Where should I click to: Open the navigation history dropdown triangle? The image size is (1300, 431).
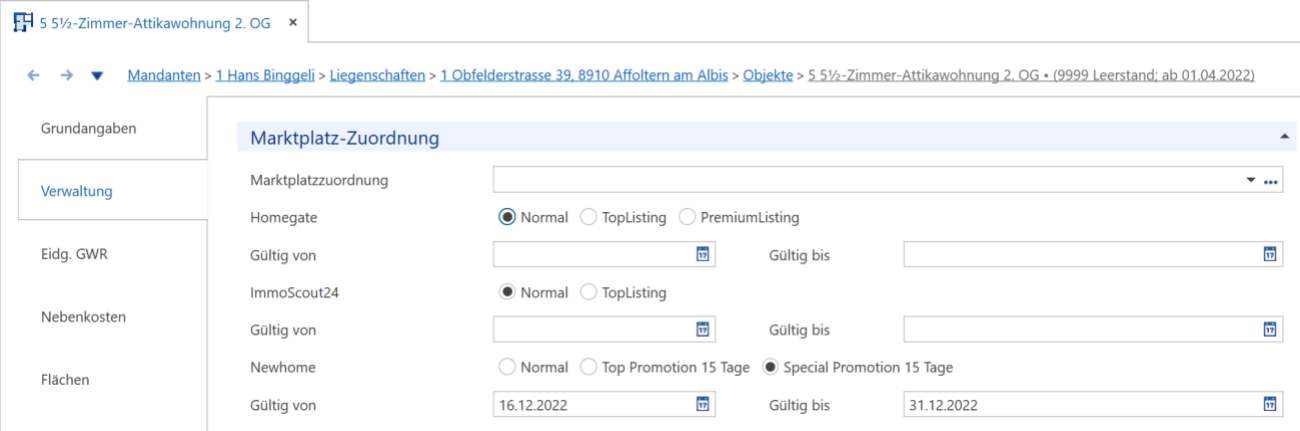[x=97, y=76]
